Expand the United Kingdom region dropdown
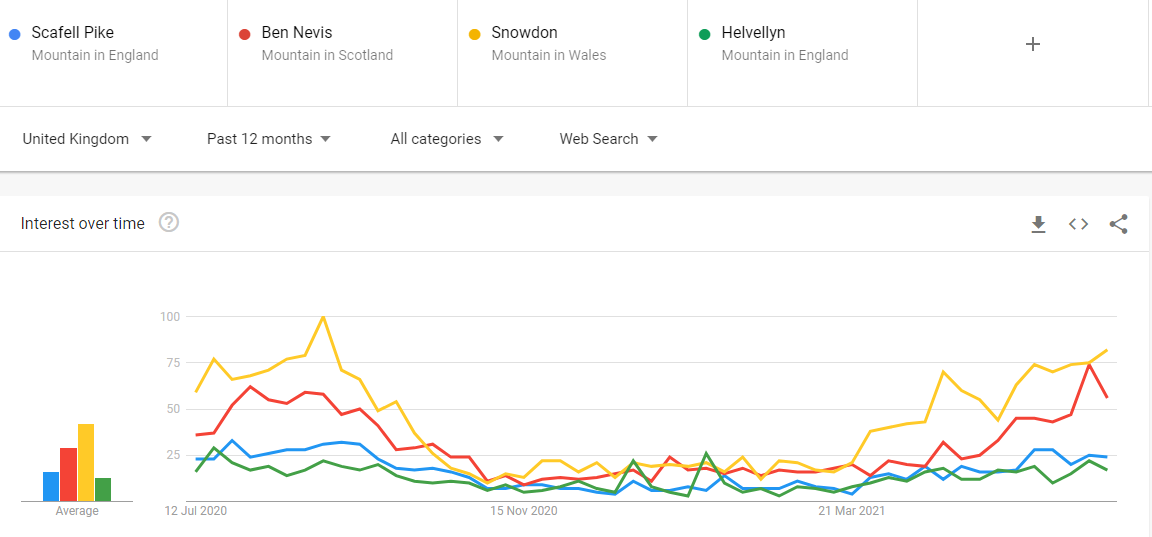The width and height of the screenshot is (1152, 537). pos(87,139)
